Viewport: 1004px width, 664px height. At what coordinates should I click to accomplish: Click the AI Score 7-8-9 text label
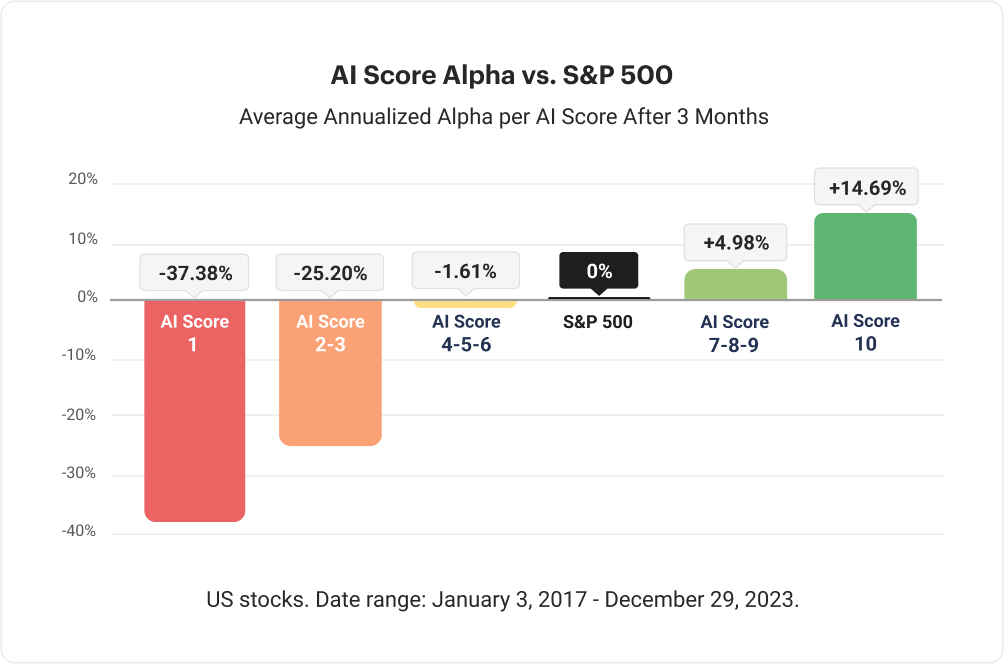tap(735, 333)
